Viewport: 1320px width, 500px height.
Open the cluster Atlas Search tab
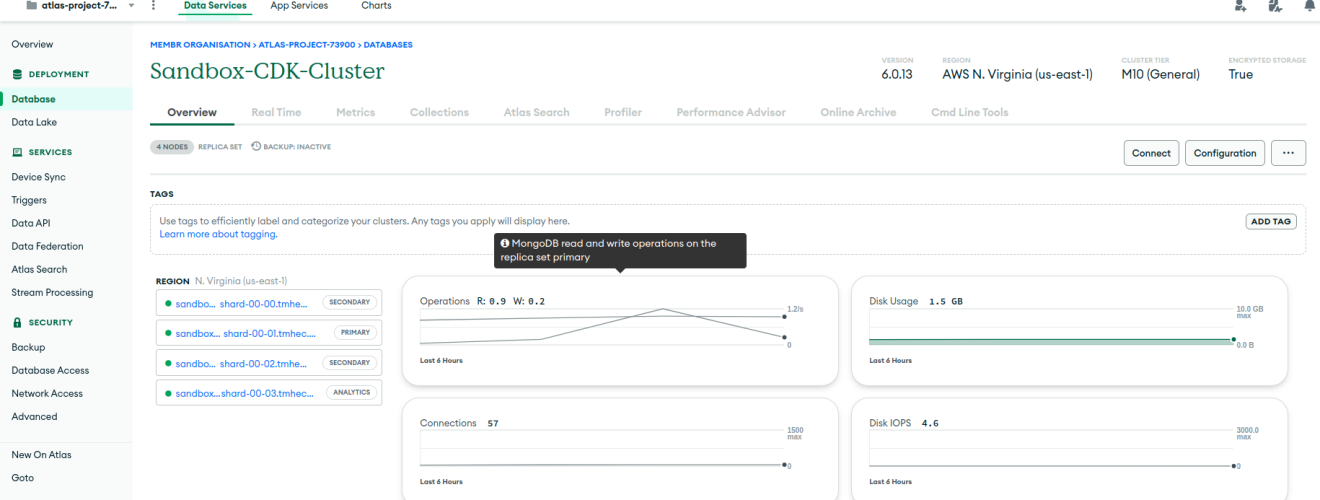coord(536,112)
